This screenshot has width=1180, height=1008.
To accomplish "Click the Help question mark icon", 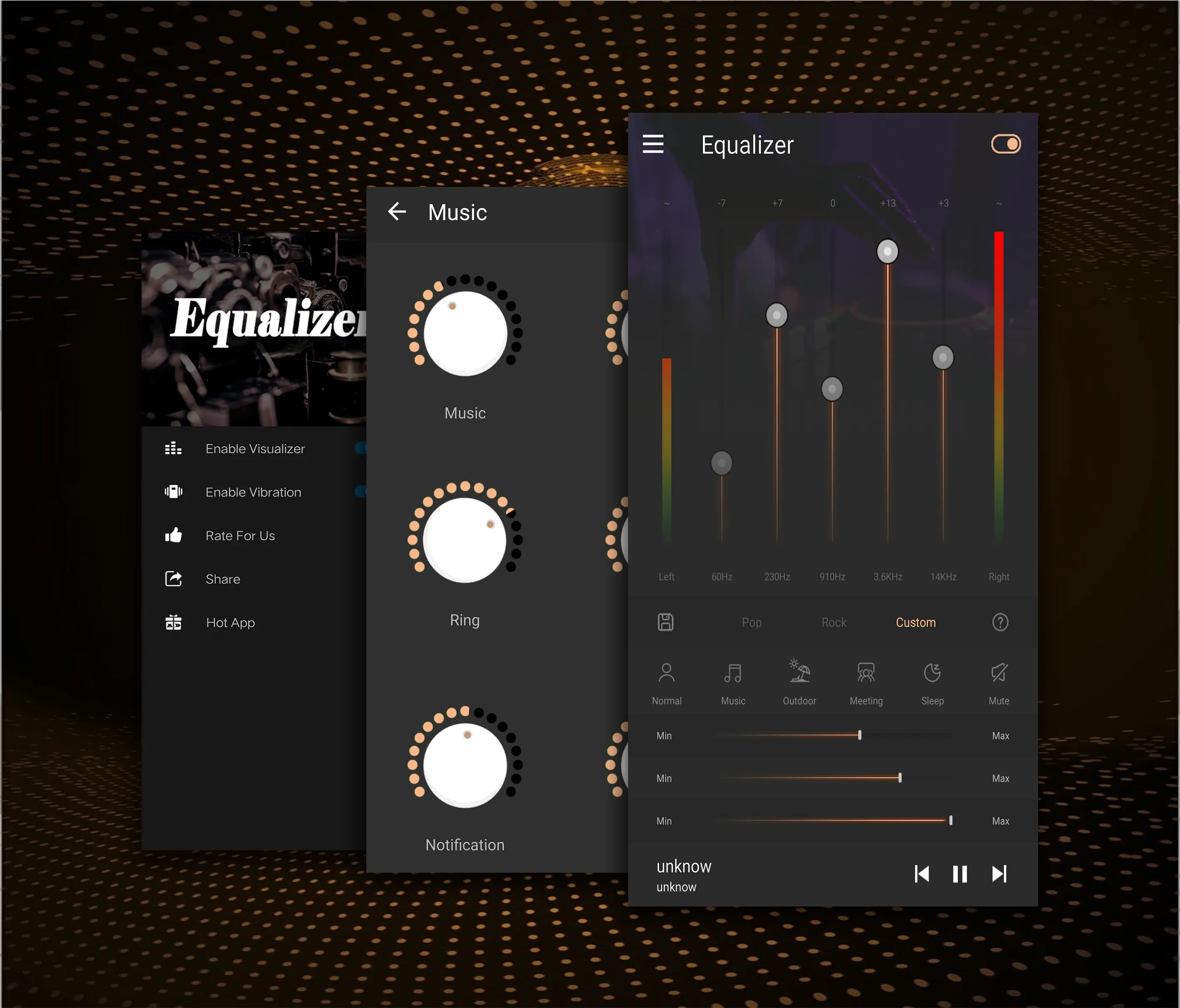I will (x=1000, y=622).
